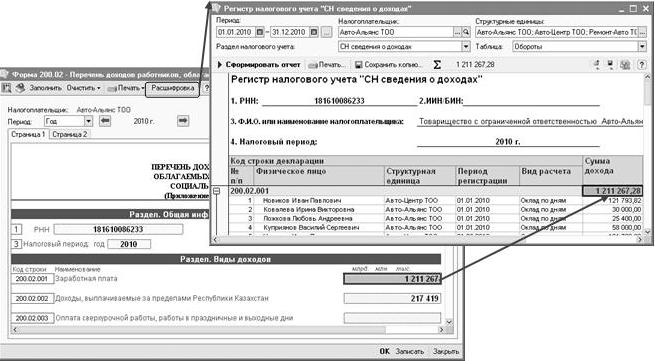Go to previous period with left arrow
This screenshot has height=361, width=655.
click(105, 121)
